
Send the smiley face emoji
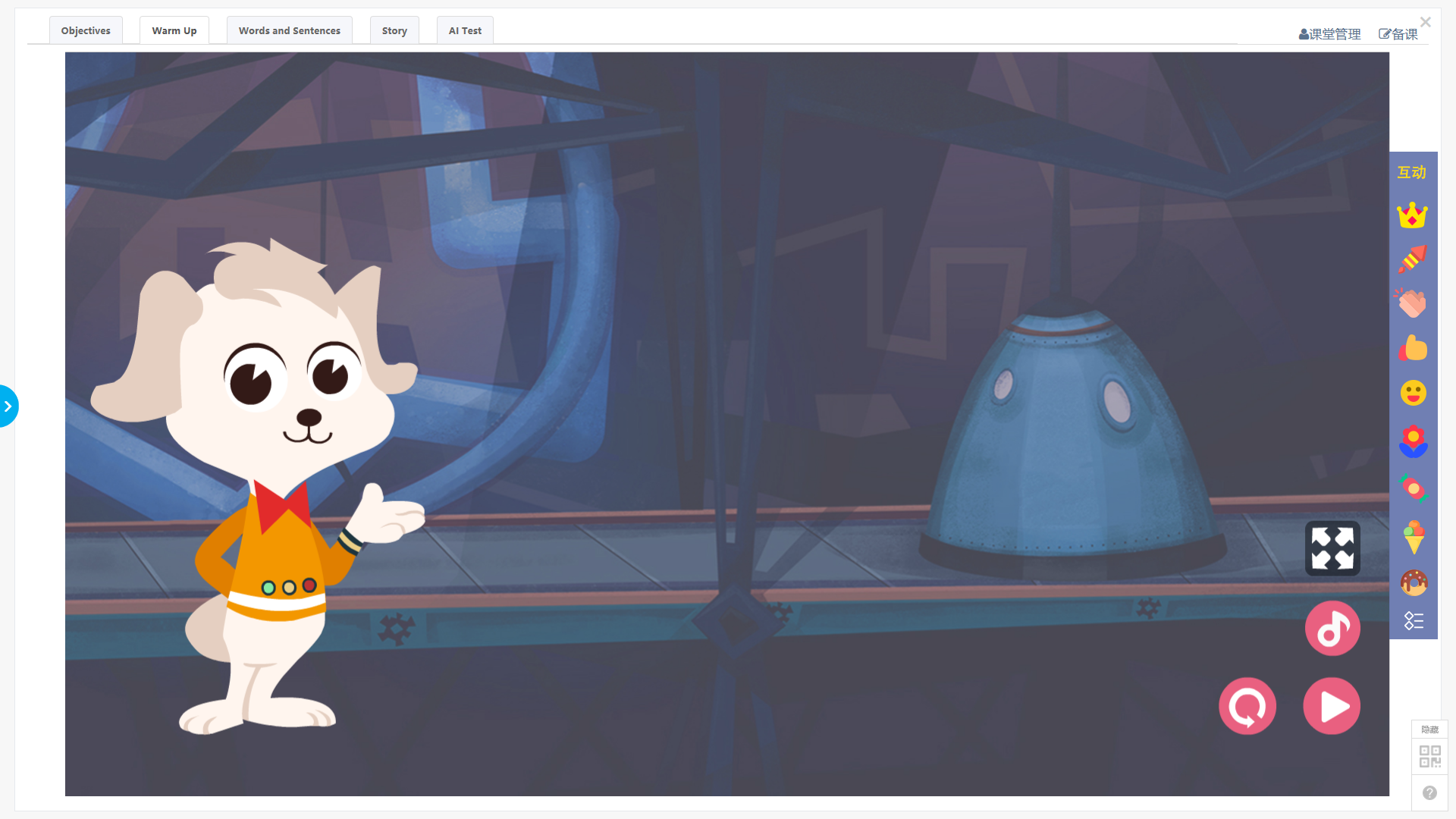point(1413,393)
